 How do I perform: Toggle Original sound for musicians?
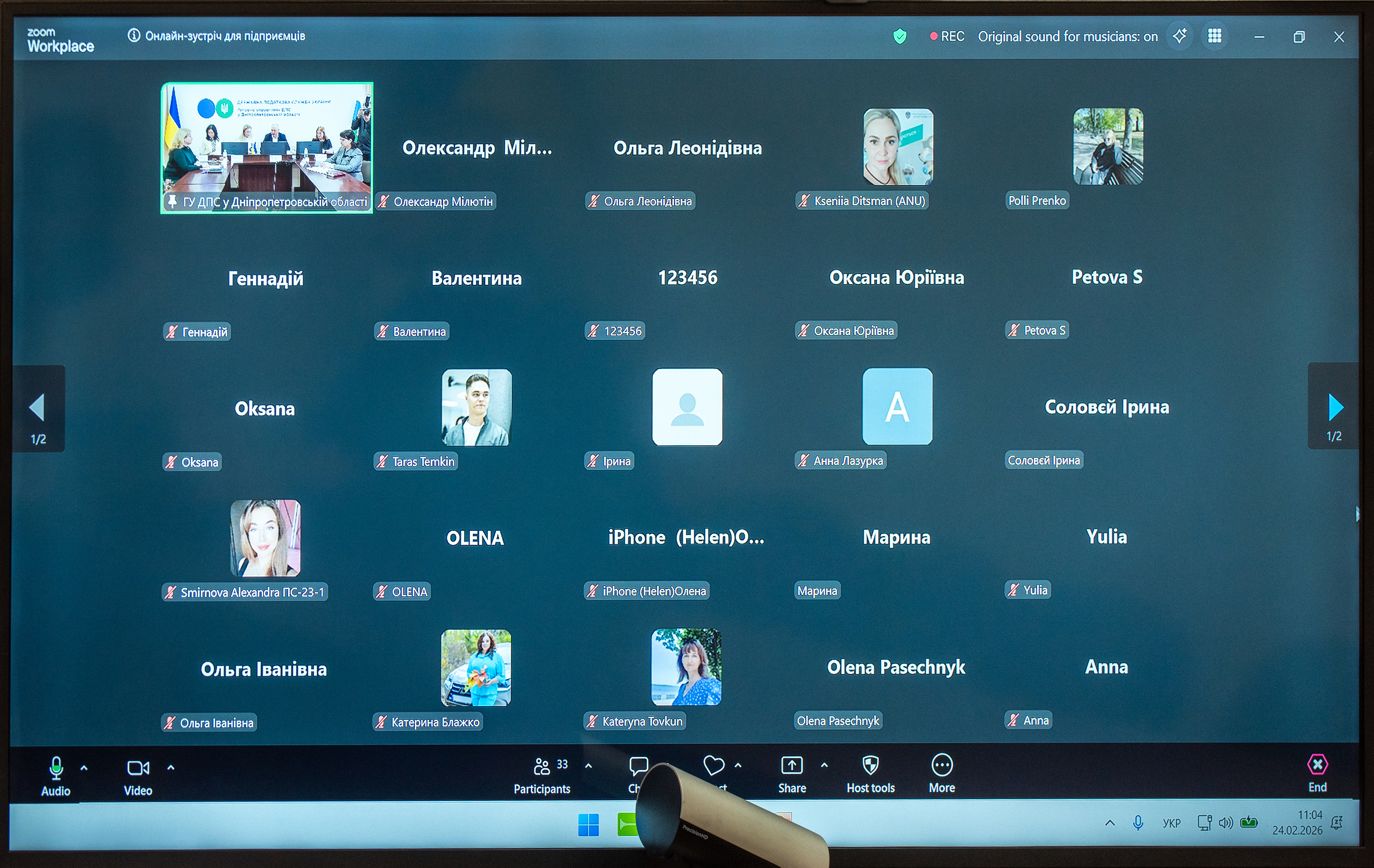click(x=1068, y=37)
